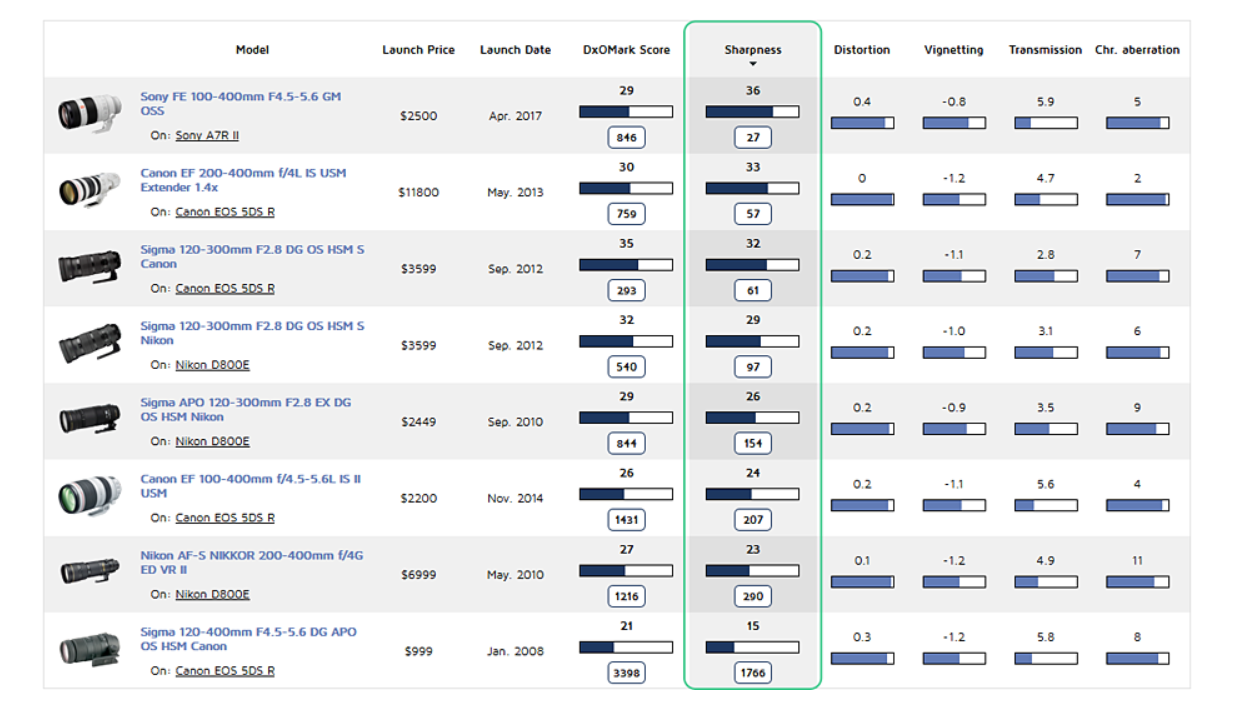Screen dimensions: 1252x706
Task: Click the $6999 launch price
Action: (x=419, y=575)
